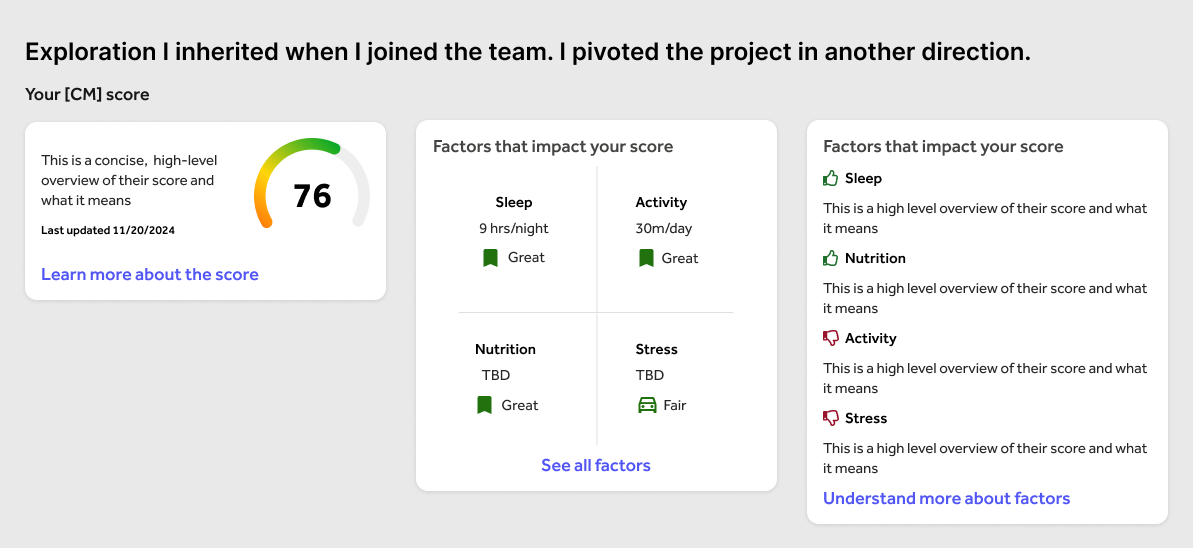This screenshot has height=548, width=1193.
Task: Click the Sleep heading in the grid card
Action: click(x=514, y=202)
